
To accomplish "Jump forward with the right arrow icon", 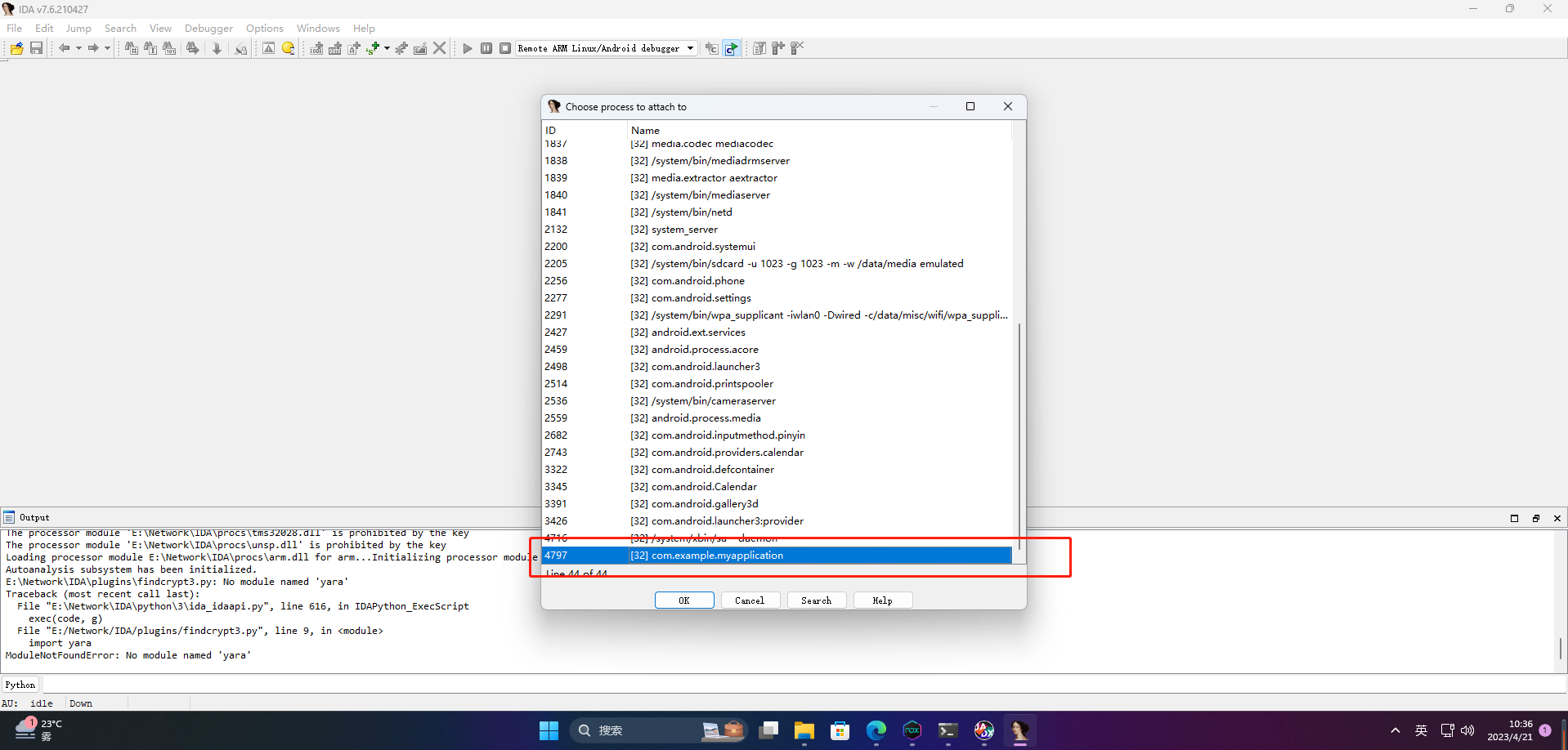I will pyautogui.click(x=93, y=48).
